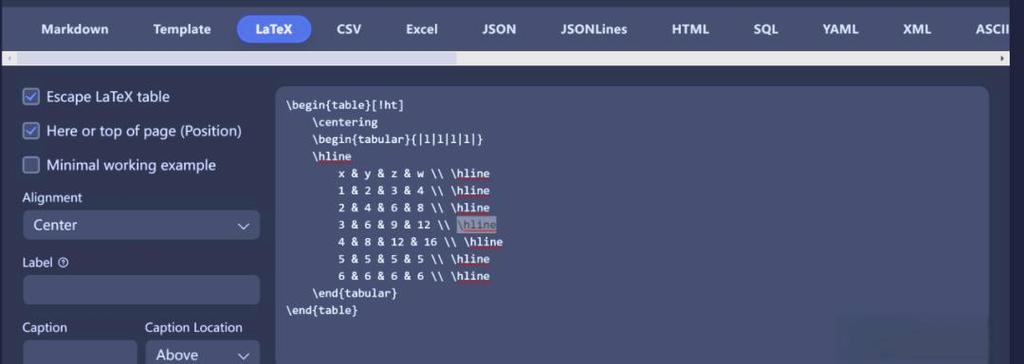Switch to the Markdown tab

(74, 29)
